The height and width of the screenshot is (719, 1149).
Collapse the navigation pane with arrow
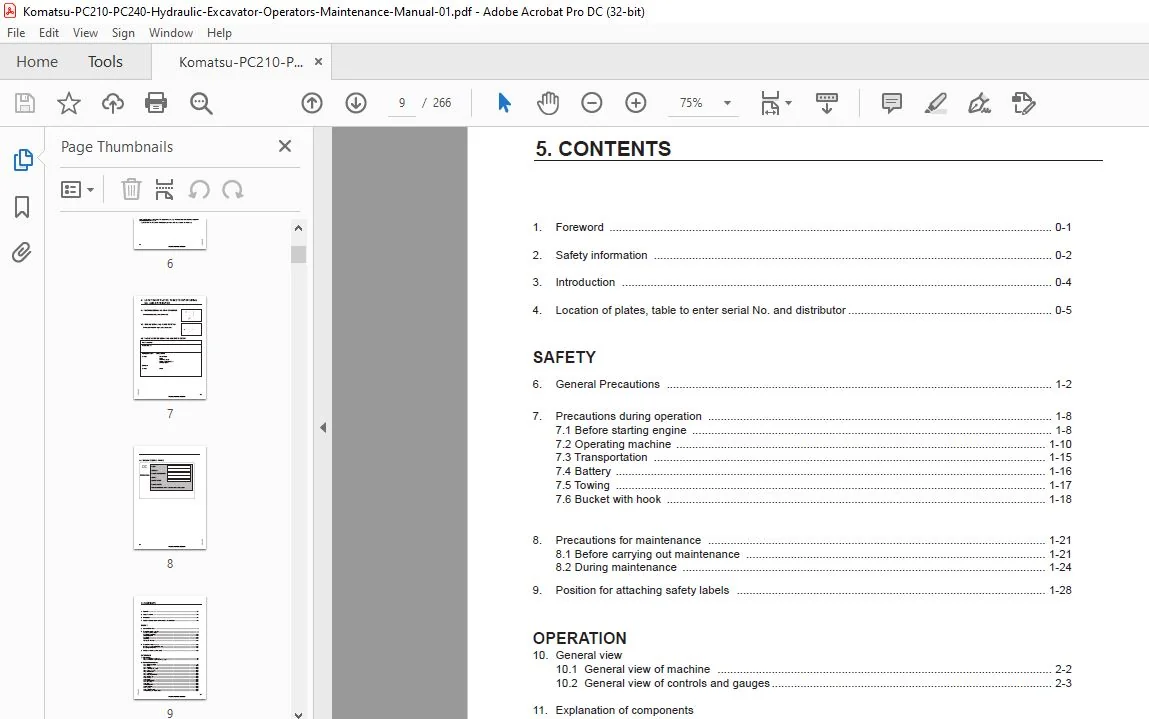pyautogui.click(x=323, y=427)
